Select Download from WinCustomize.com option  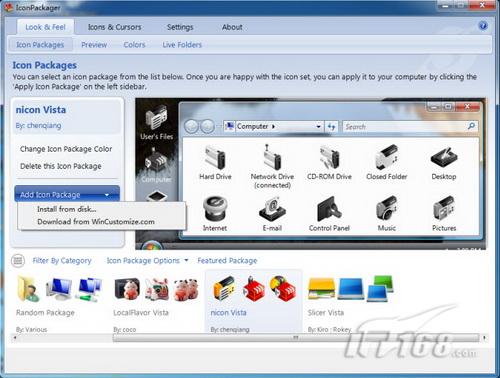[x=96, y=222]
